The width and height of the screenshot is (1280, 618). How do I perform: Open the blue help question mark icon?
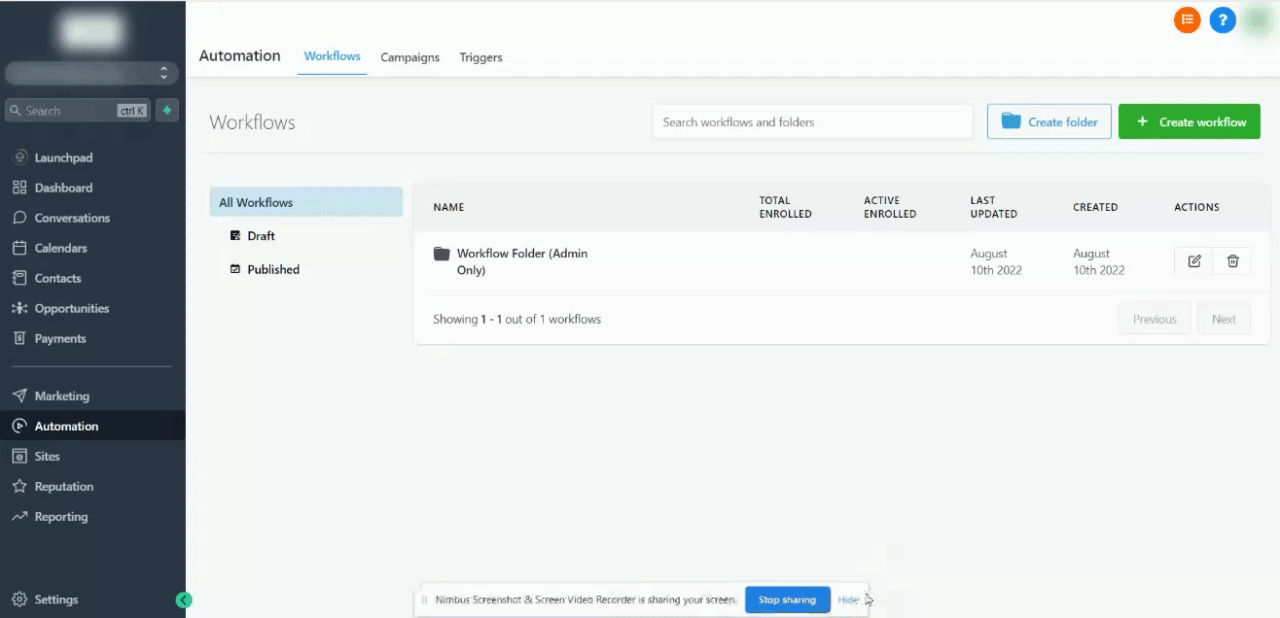pos(1222,19)
